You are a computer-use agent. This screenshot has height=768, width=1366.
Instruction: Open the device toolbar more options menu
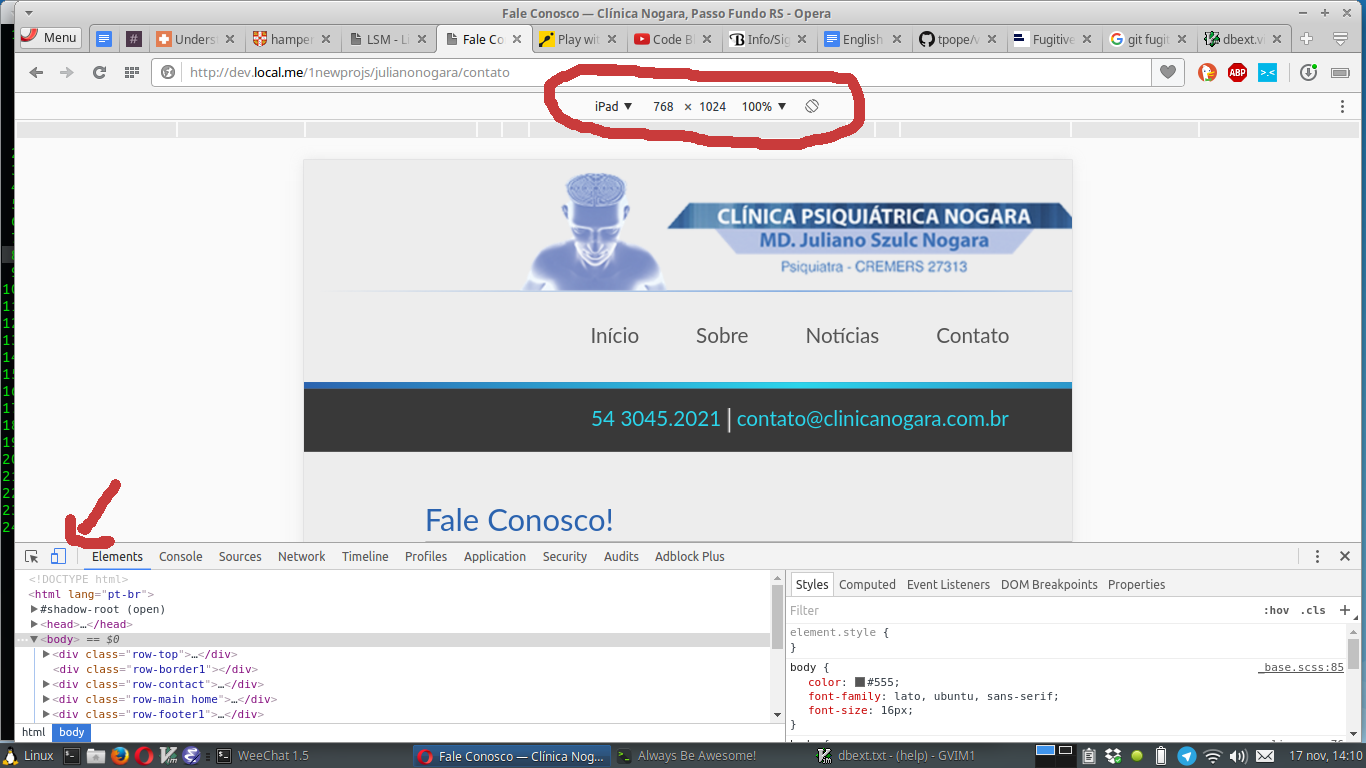coord(1343,106)
